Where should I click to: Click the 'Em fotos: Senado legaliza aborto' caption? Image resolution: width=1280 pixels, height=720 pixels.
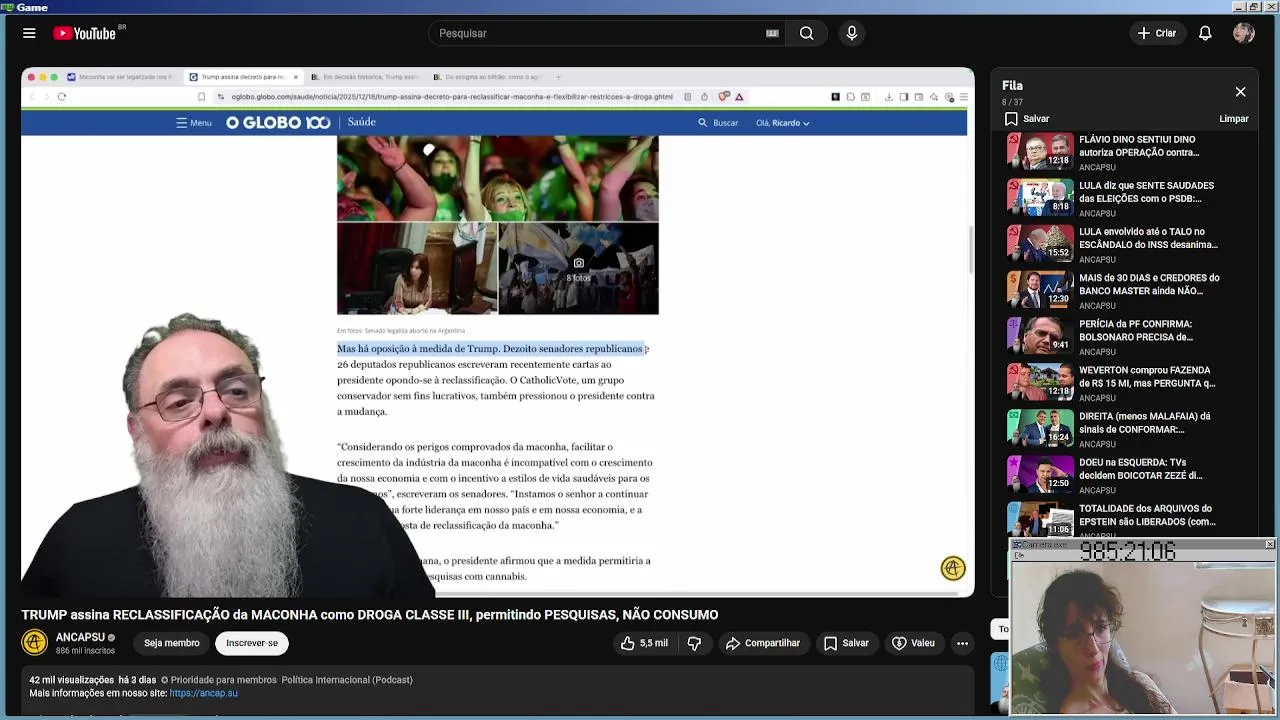(x=401, y=331)
